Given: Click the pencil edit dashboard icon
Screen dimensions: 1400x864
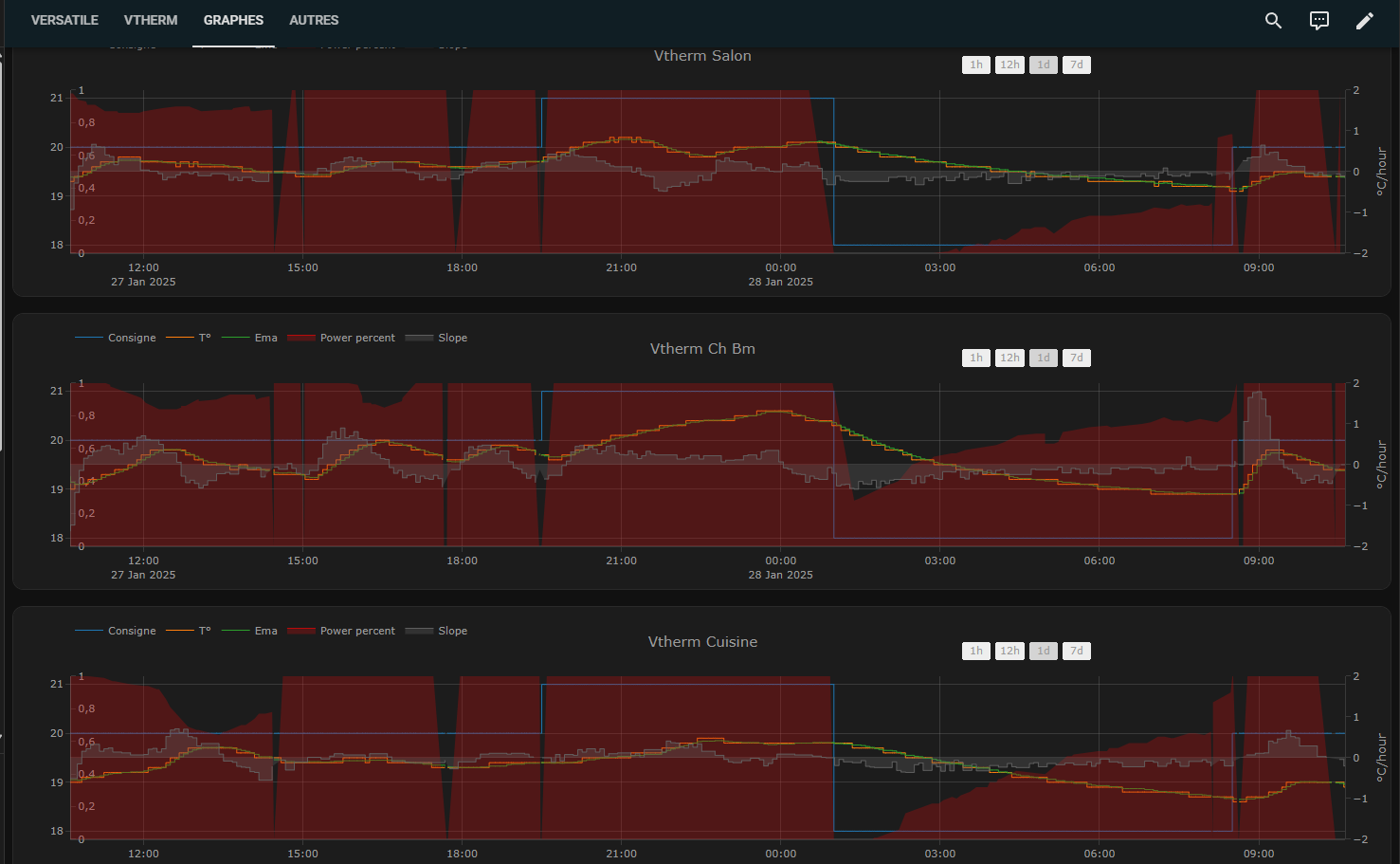Looking at the screenshot, I should tap(1364, 21).
